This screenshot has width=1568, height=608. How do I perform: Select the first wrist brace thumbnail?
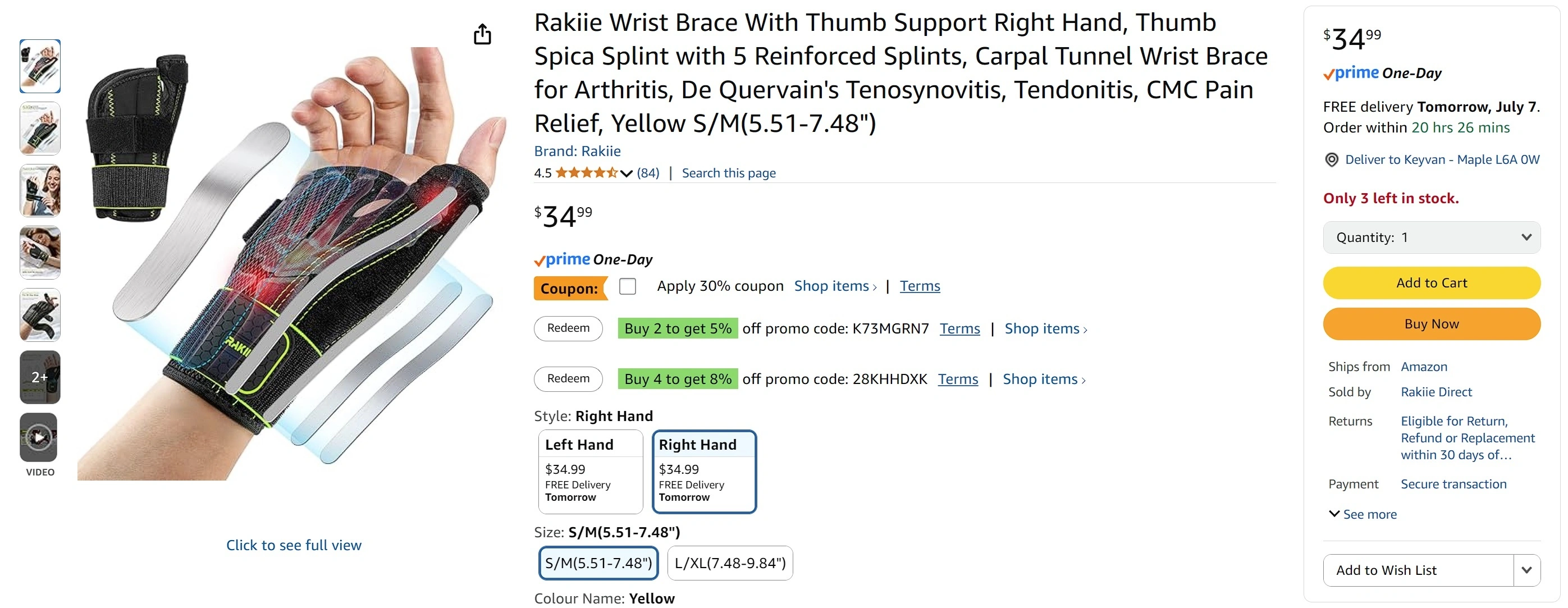pos(39,66)
